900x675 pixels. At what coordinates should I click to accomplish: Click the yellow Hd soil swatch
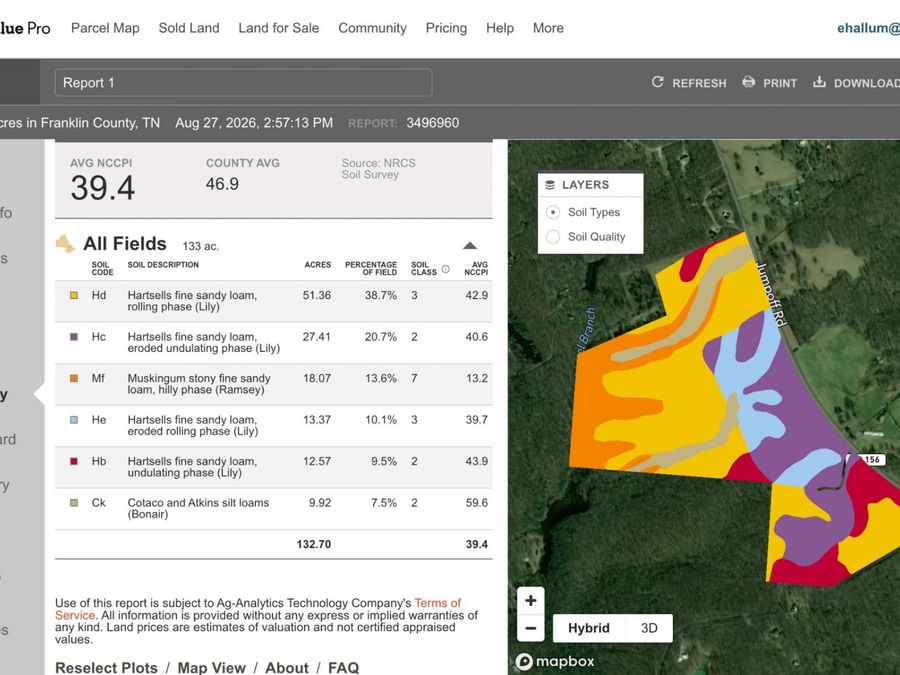[73, 295]
